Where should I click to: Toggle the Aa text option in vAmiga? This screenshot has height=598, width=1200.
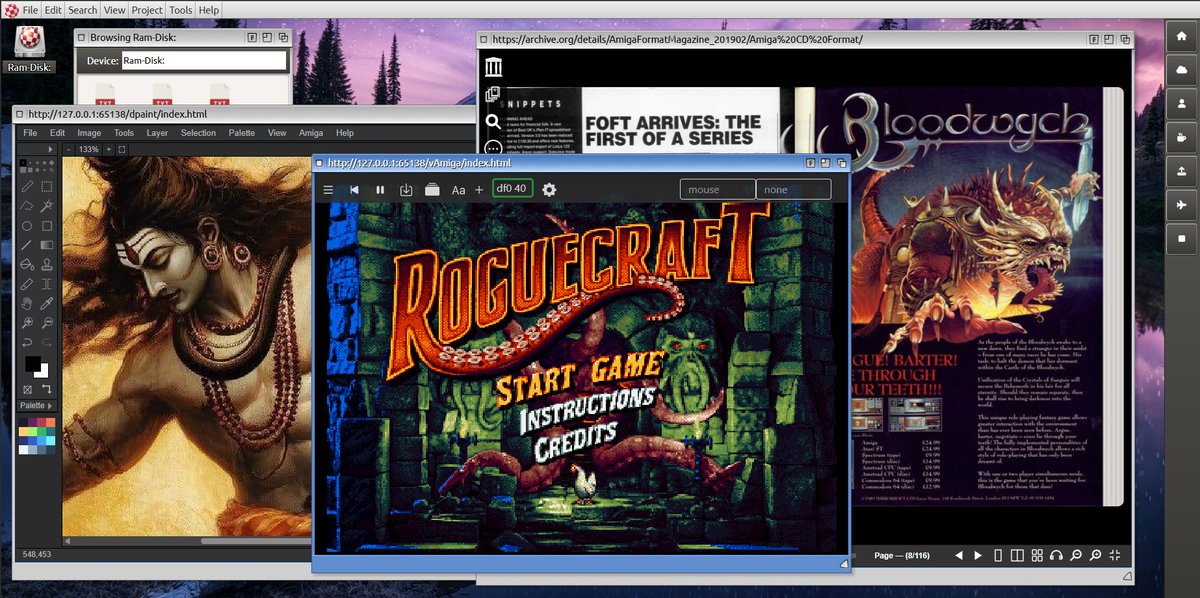pos(459,189)
